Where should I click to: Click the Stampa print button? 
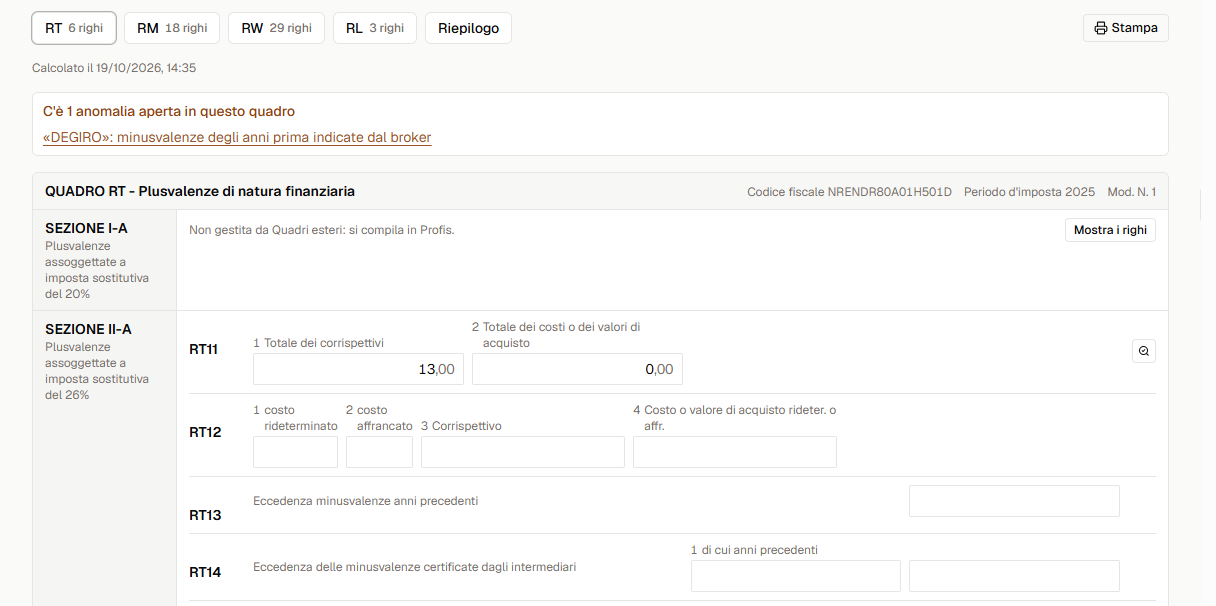click(1126, 28)
